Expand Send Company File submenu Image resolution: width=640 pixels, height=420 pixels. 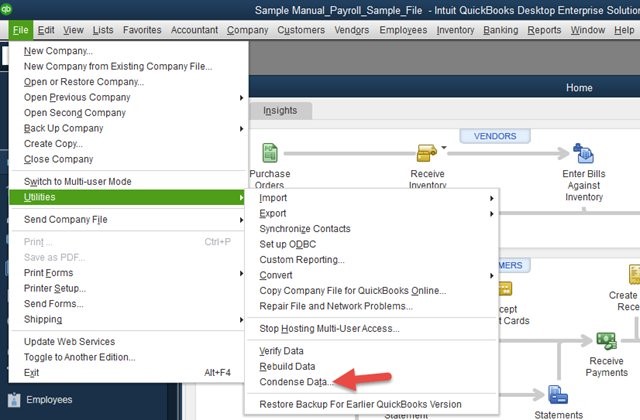[241, 220]
